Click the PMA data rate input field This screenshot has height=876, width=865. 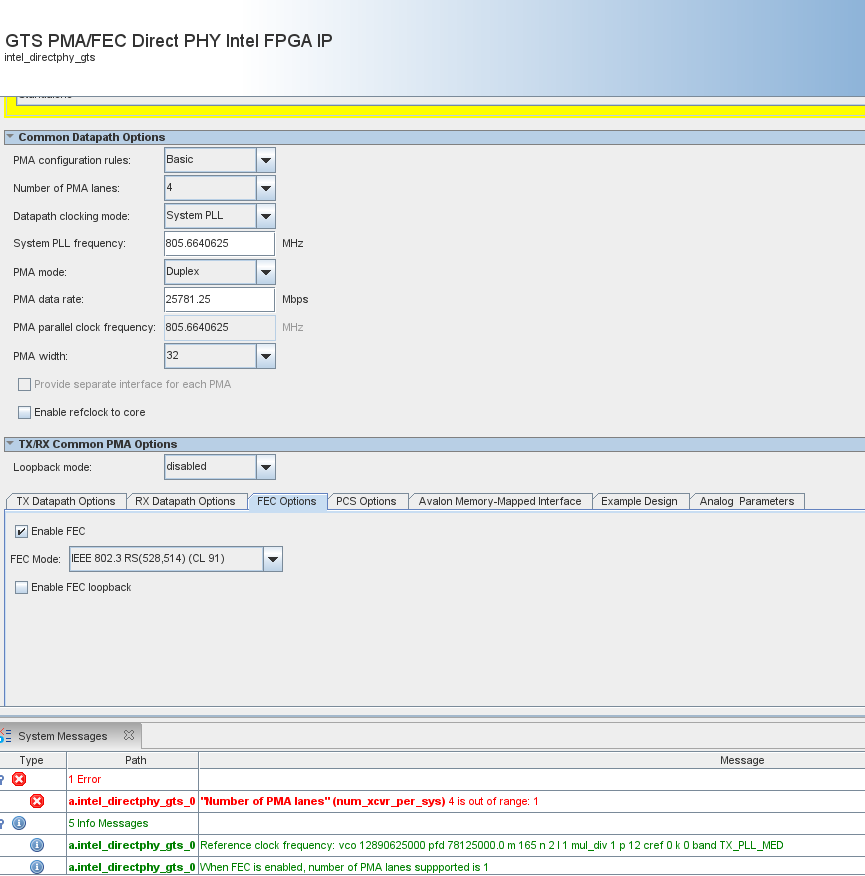point(220,299)
